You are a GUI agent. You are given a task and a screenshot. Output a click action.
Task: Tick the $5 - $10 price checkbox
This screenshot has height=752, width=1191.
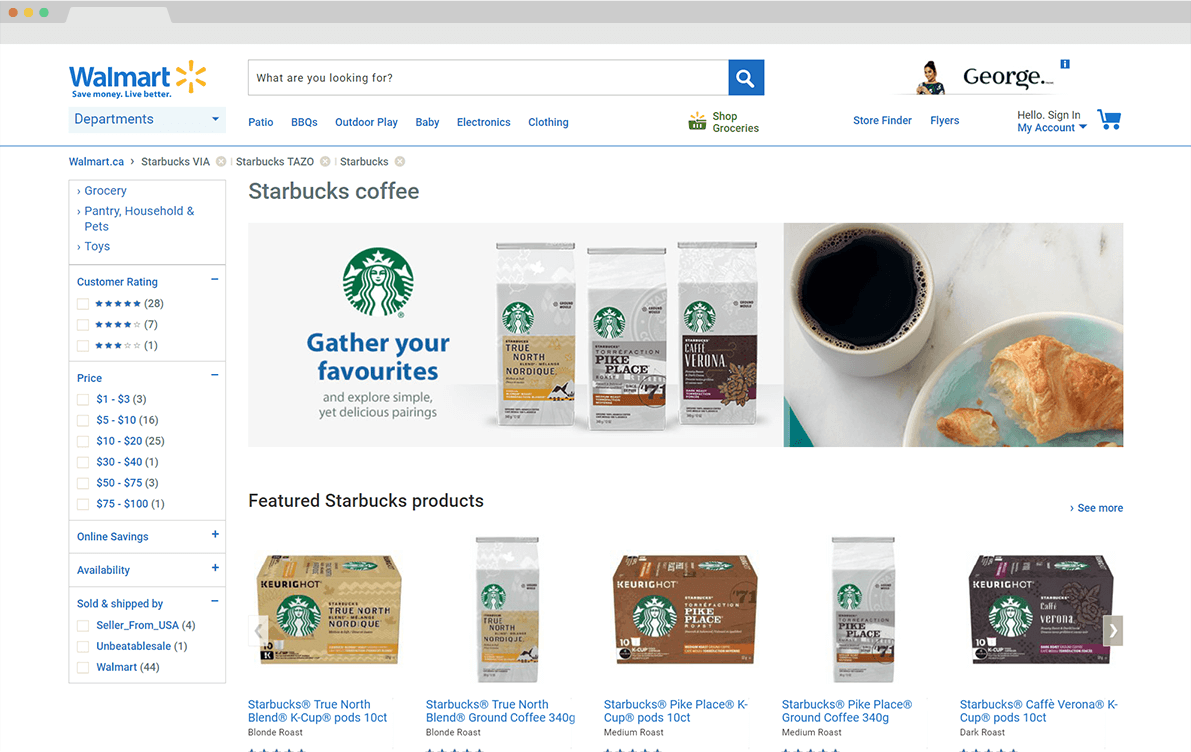83,420
